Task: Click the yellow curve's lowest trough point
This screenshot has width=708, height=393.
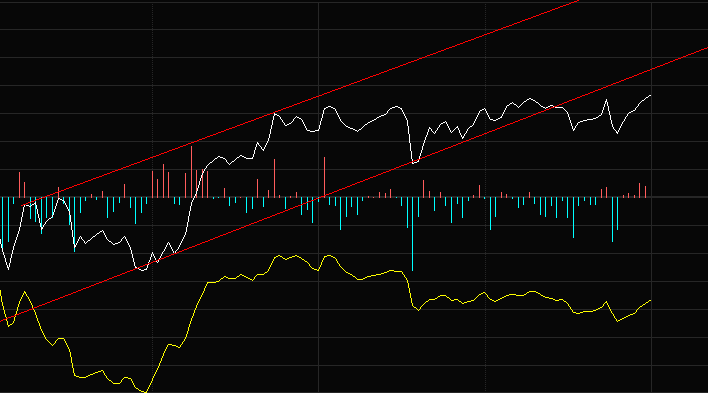Action: (145, 392)
